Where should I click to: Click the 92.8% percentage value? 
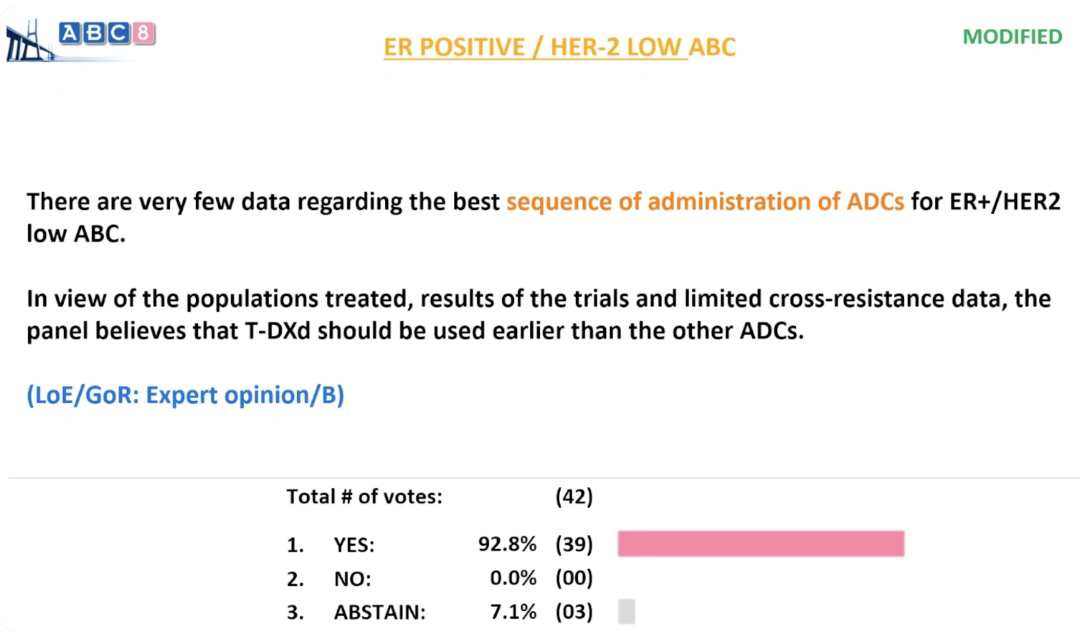(507, 545)
